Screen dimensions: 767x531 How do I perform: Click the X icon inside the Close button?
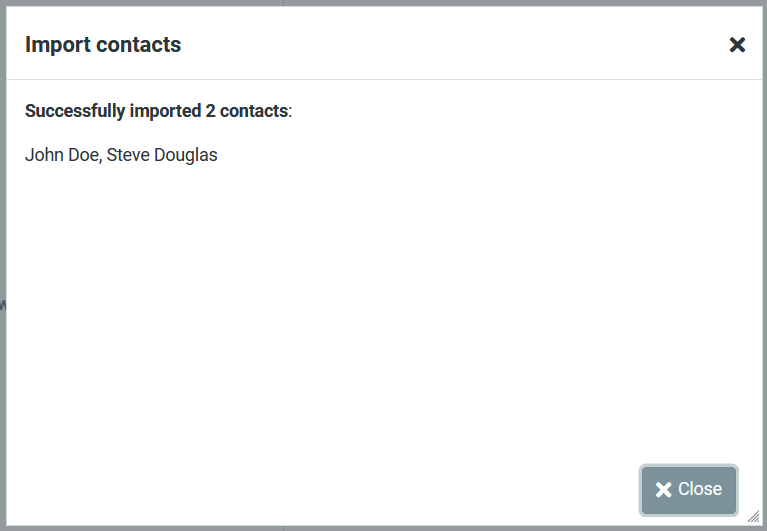663,490
